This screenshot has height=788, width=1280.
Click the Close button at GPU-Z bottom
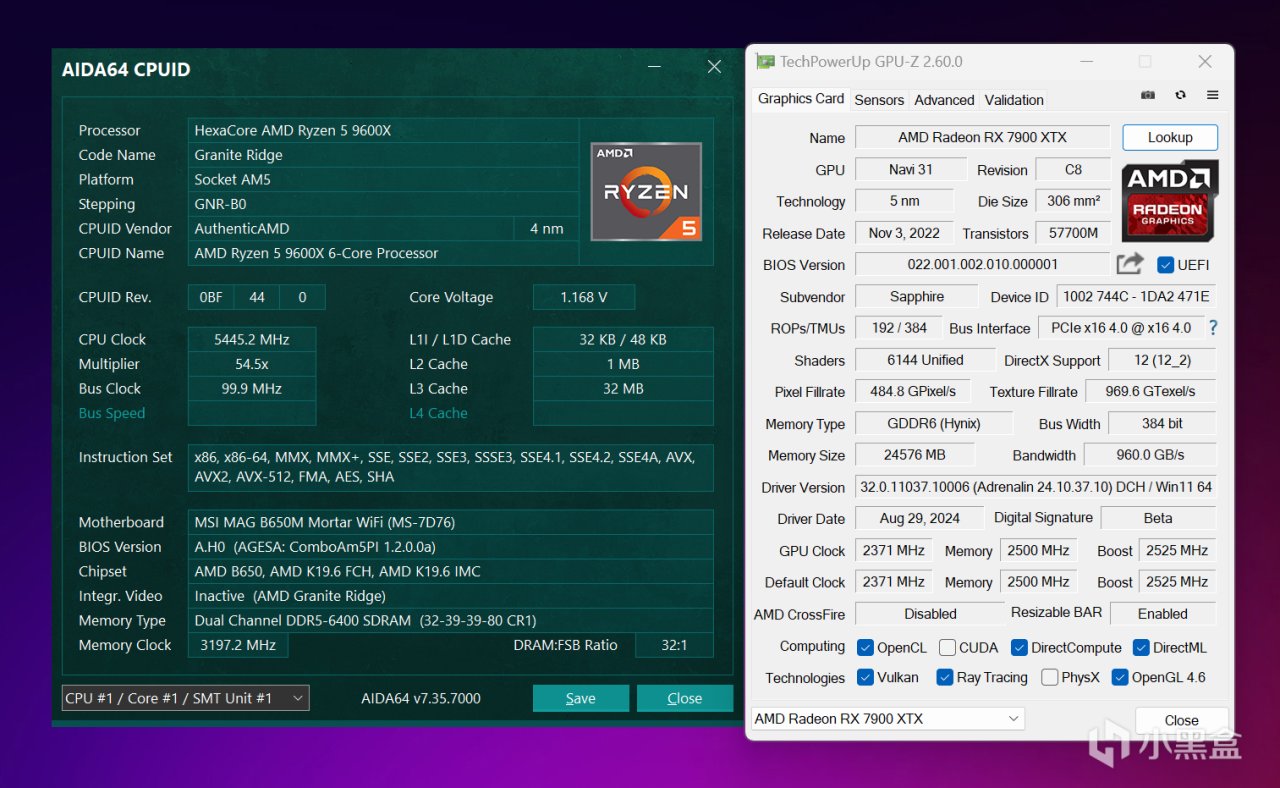(x=1181, y=720)
